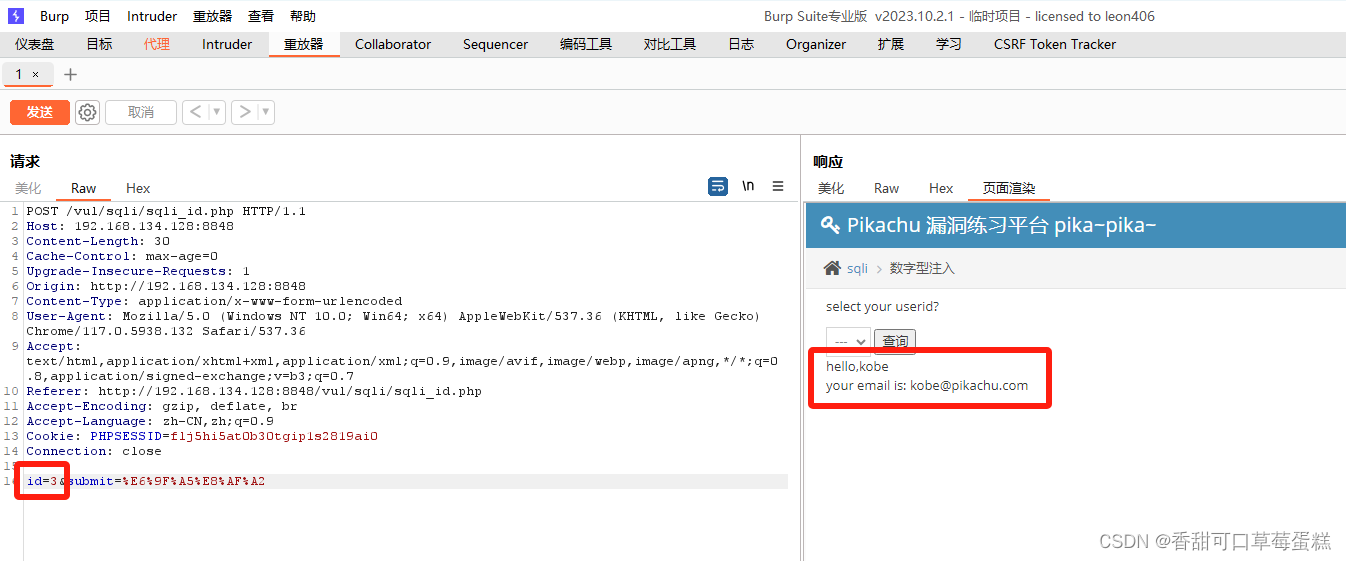
Task: Select the response Hex view tab
Action: pyautogui.click(x=941, y=188)
